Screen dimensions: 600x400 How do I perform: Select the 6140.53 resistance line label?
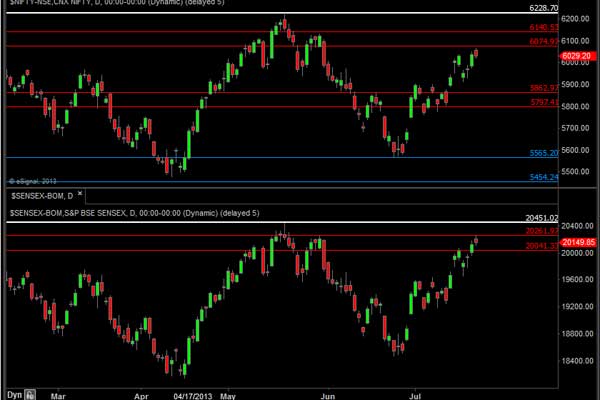544,27
